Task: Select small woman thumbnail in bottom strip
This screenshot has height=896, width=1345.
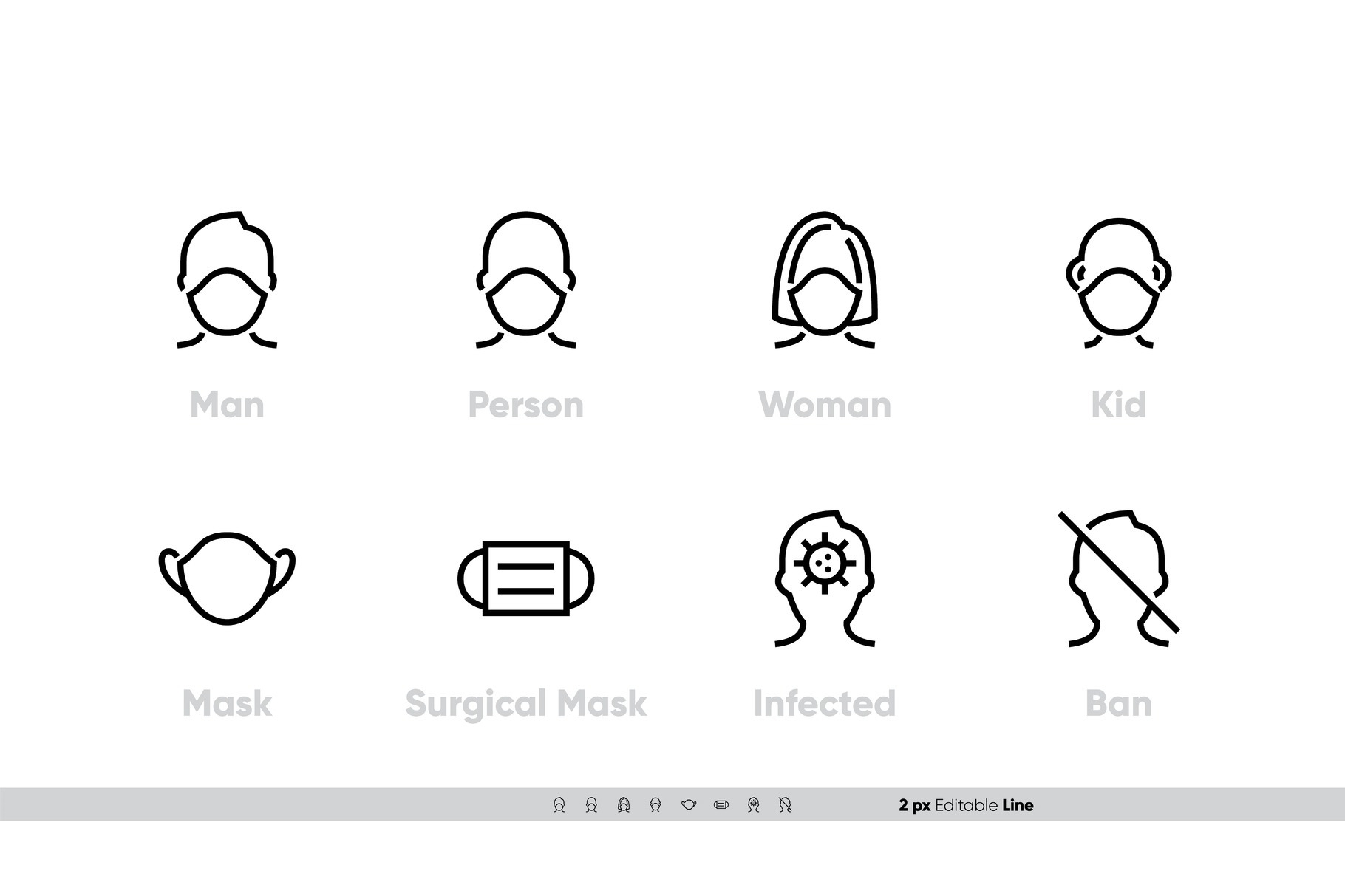Action: 623,805
